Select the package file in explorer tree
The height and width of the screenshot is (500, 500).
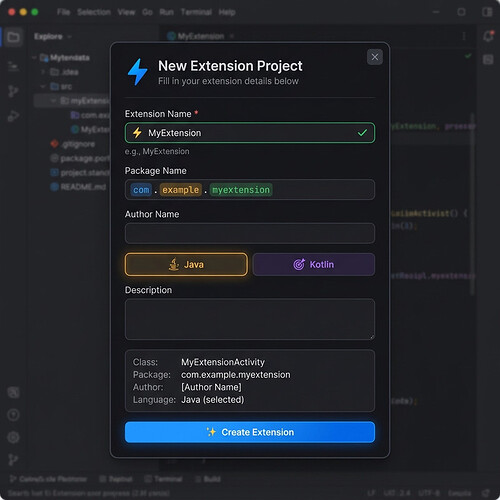click(80, 158)
